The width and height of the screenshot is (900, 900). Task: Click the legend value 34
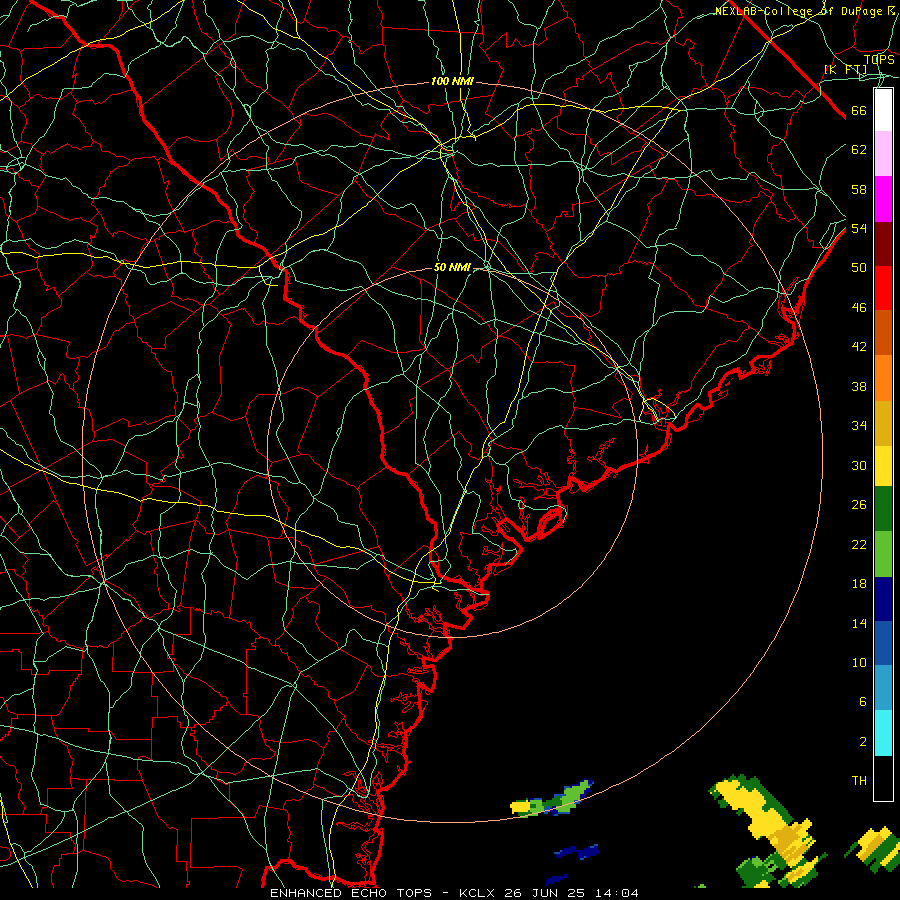coord(859,425)
